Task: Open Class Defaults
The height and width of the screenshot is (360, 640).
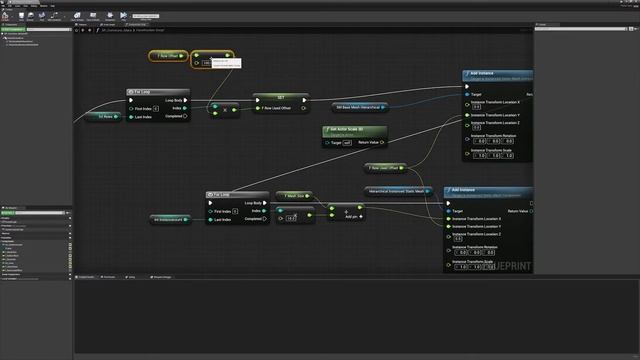Action: [x=93, y=16]
